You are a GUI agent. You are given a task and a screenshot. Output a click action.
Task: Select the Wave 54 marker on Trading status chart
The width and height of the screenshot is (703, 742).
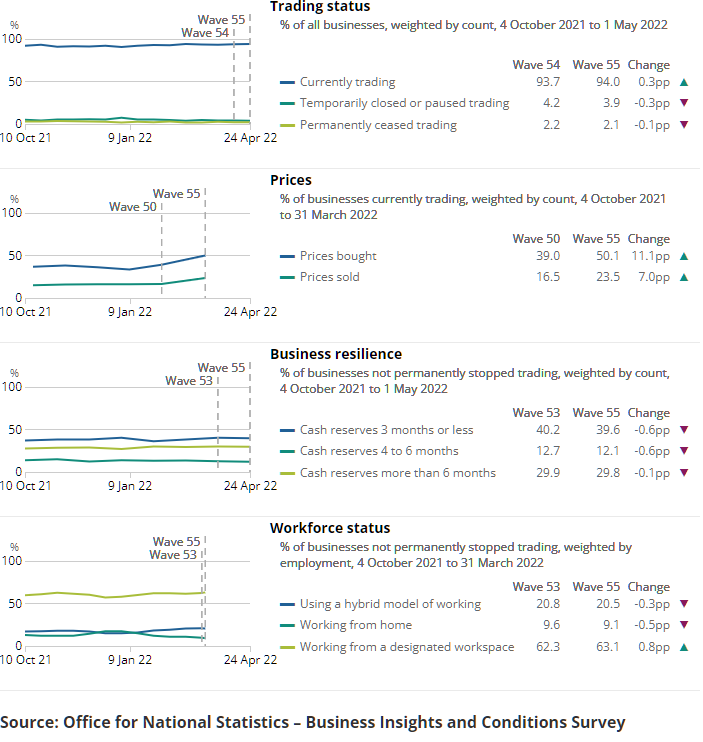(x=205, y=33)
